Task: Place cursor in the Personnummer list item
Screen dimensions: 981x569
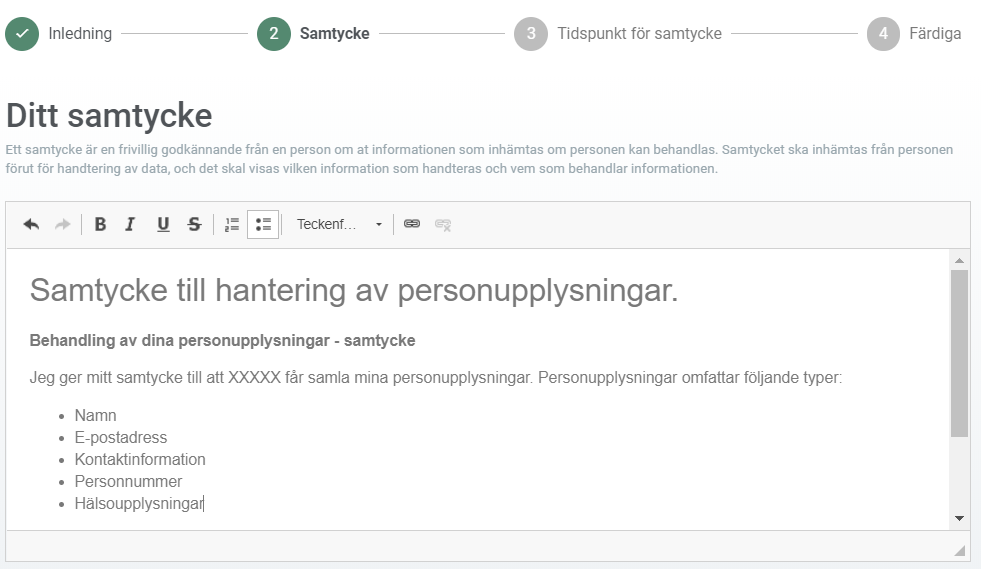Action: 128,482
